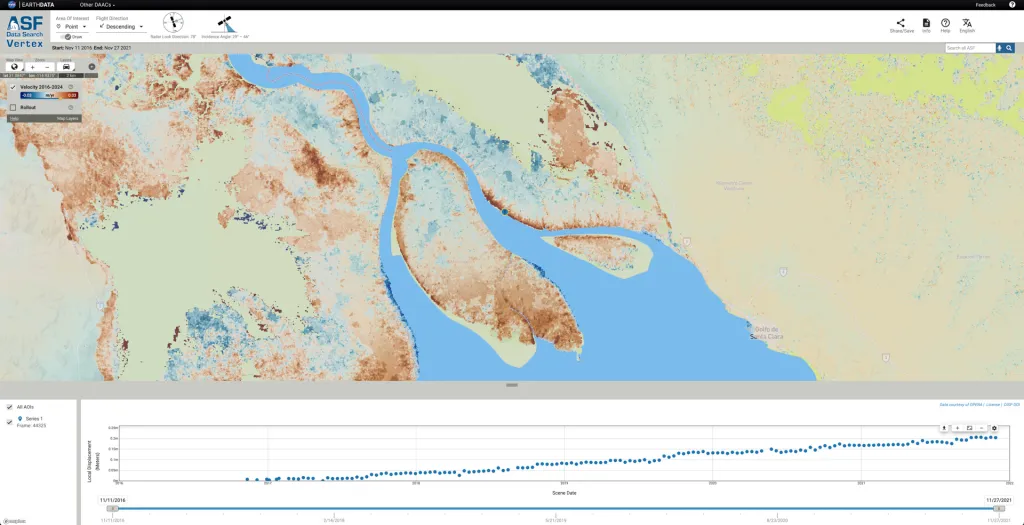Toggle the Draw switch
The width and height of the screenshot is (1024, 525).
[x=67, y=37]
